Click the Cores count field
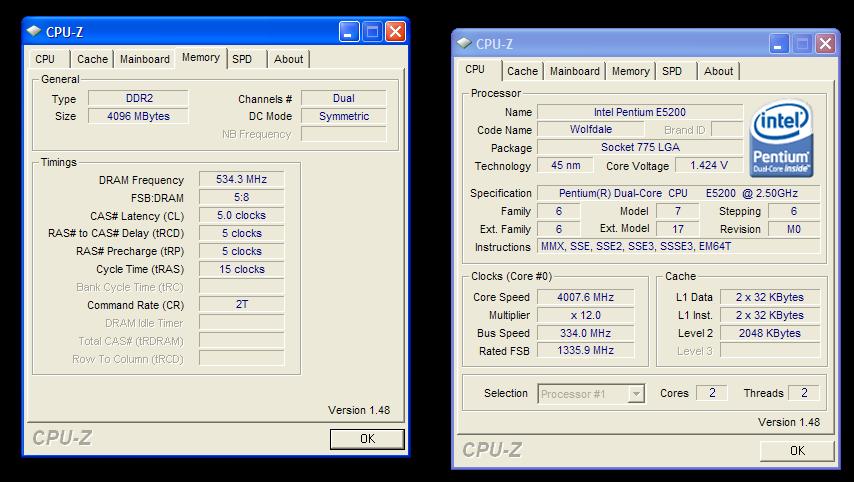 point(712,393)
